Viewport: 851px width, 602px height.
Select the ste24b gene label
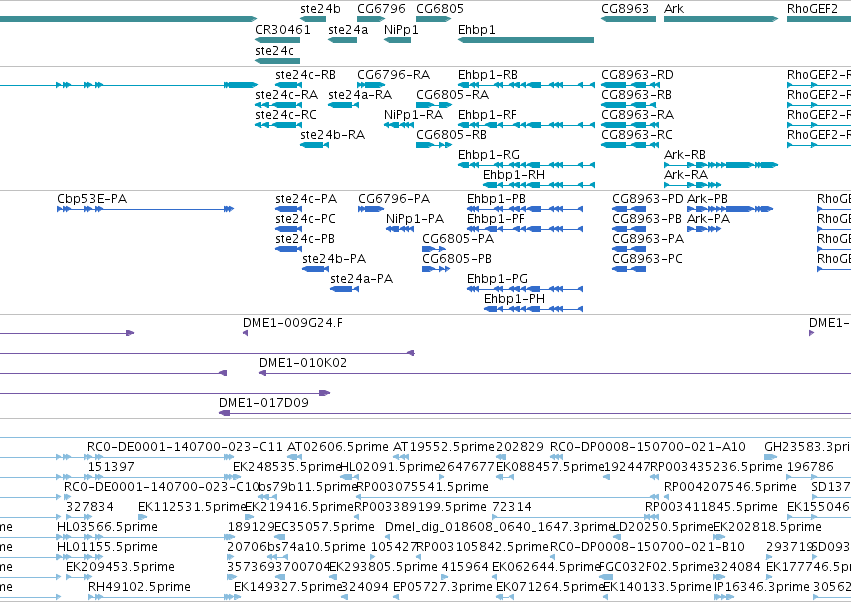point(320,9)
